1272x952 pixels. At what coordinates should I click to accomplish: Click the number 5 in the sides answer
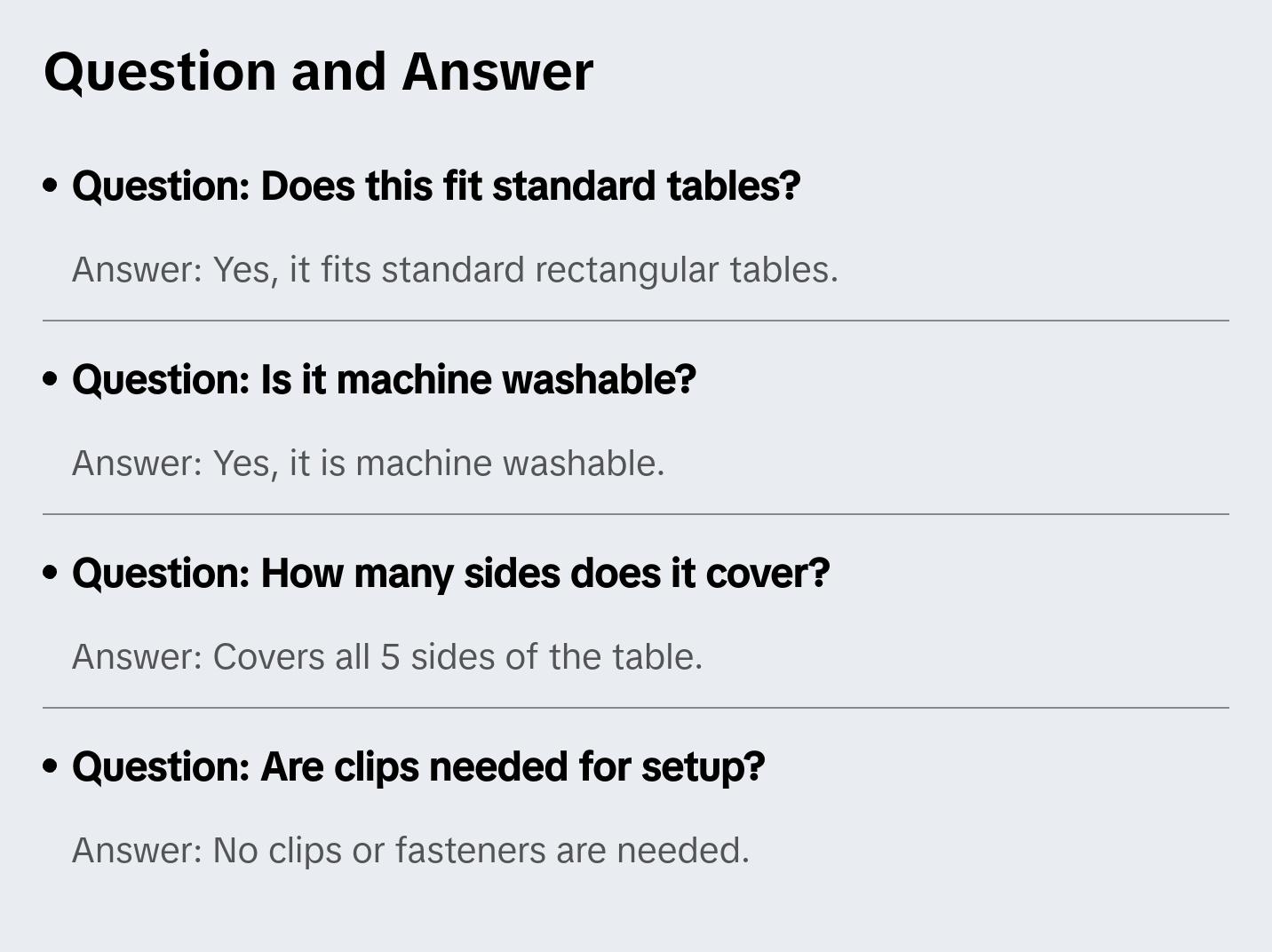[x=390, y=657]
